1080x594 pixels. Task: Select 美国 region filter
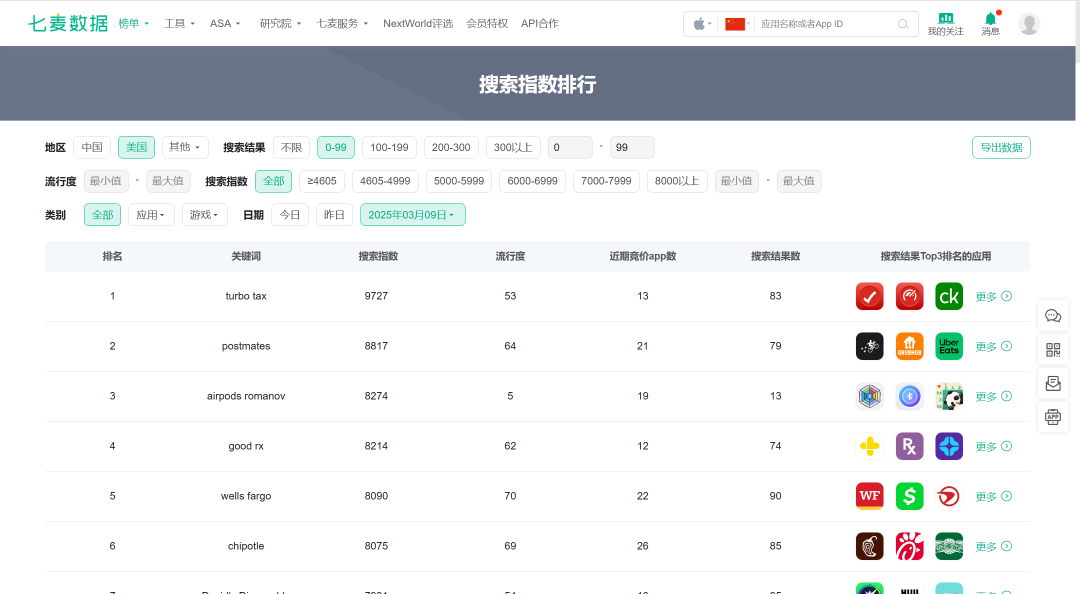[136, 147]
